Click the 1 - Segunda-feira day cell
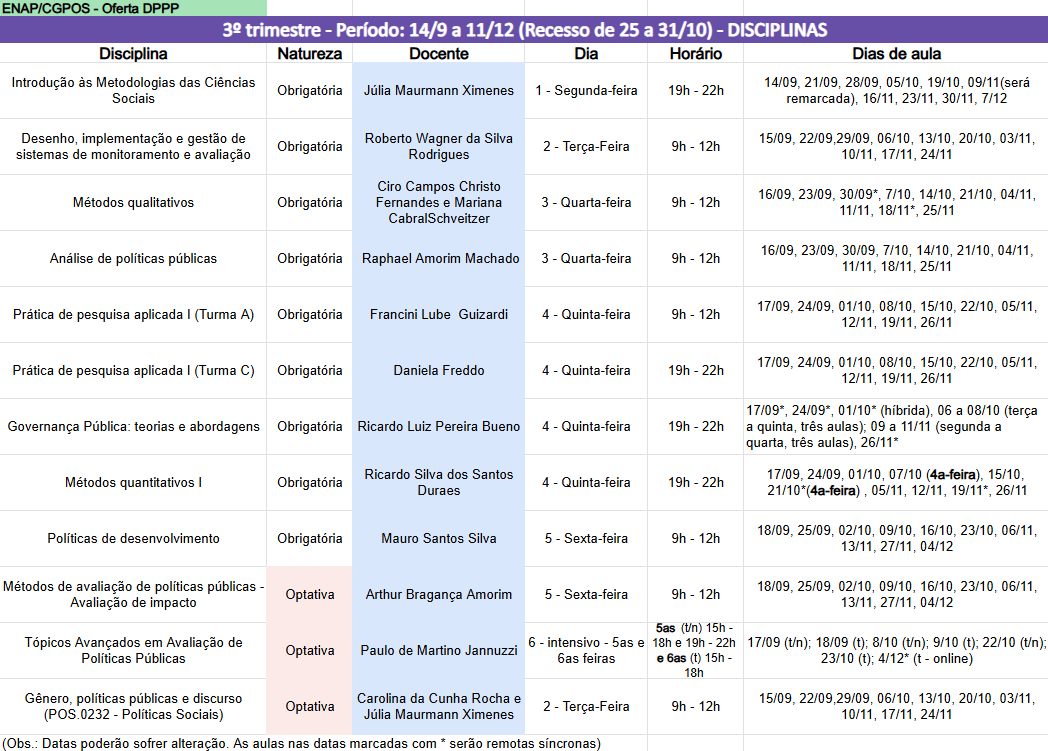The height and width of the screenshot is (751, 1048). tap(586, 90)
